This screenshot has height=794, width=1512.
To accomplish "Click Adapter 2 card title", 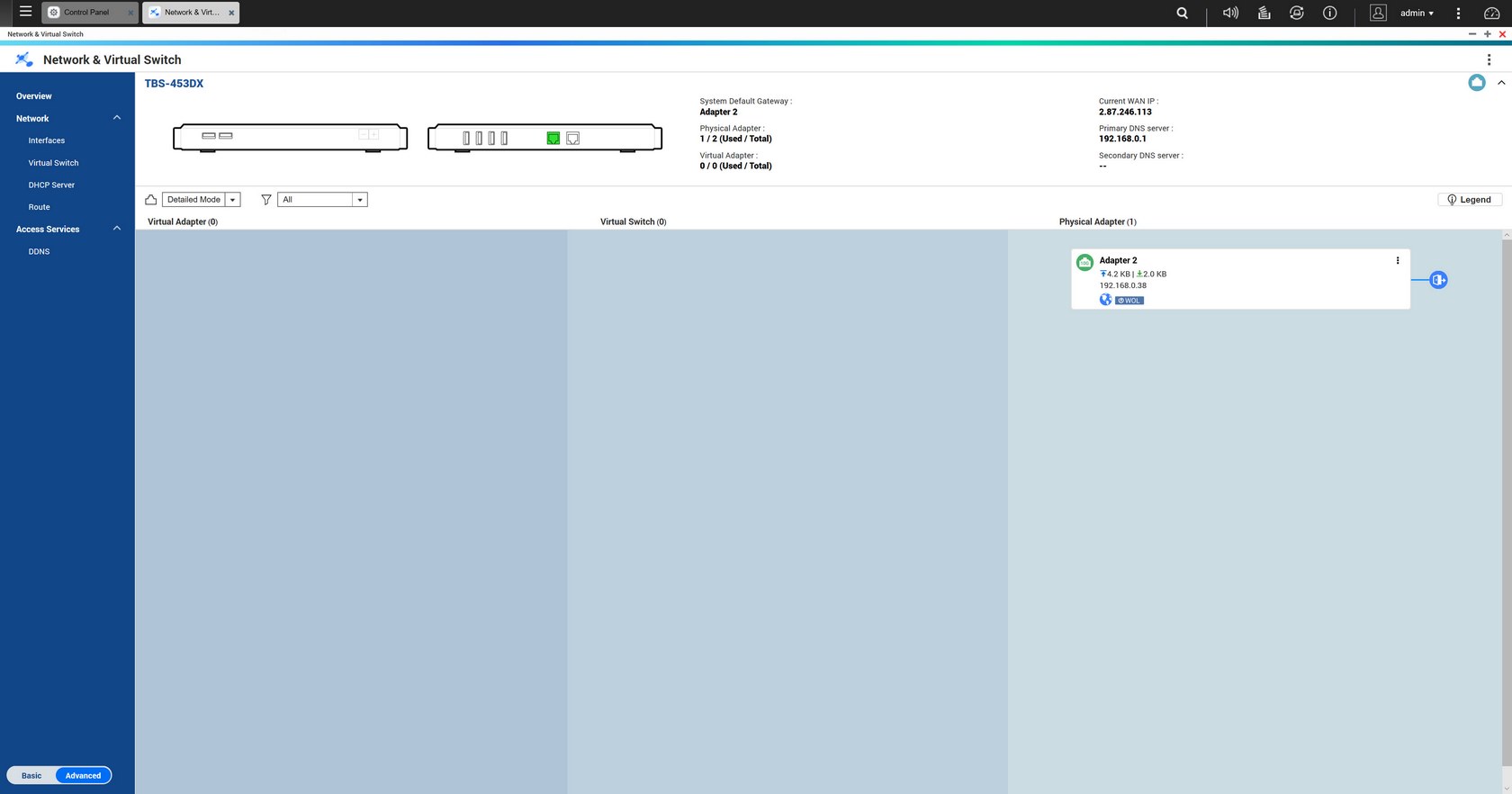I will 1118,260.
